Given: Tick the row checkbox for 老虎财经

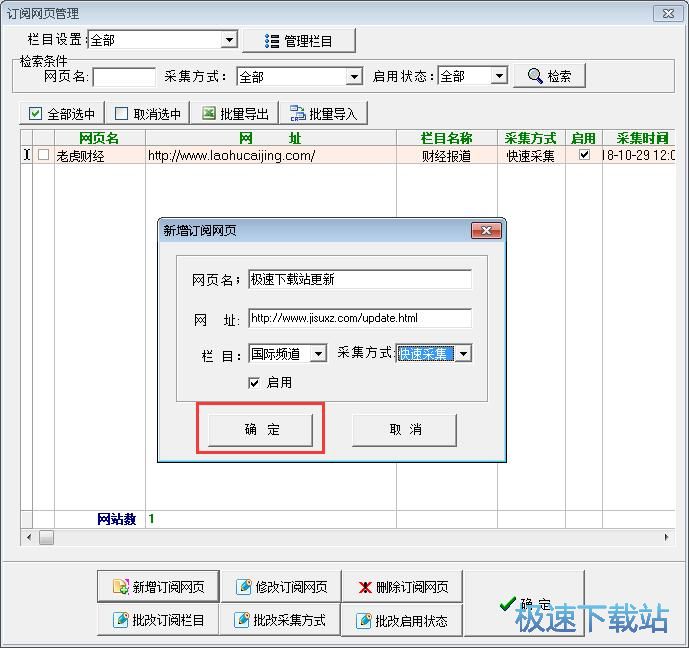Looking at the screenshot, I should pyautogui.click(x=44, y=155).
